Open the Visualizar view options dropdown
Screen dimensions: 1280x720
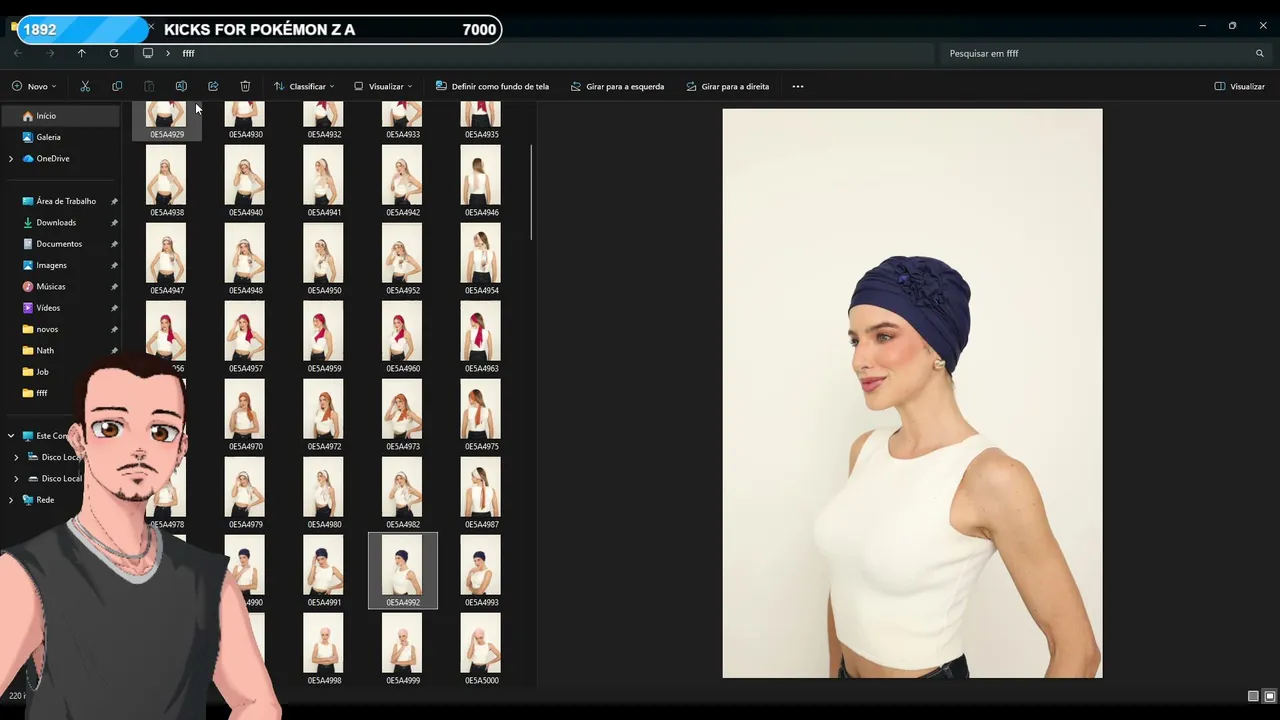pos(383,86)
